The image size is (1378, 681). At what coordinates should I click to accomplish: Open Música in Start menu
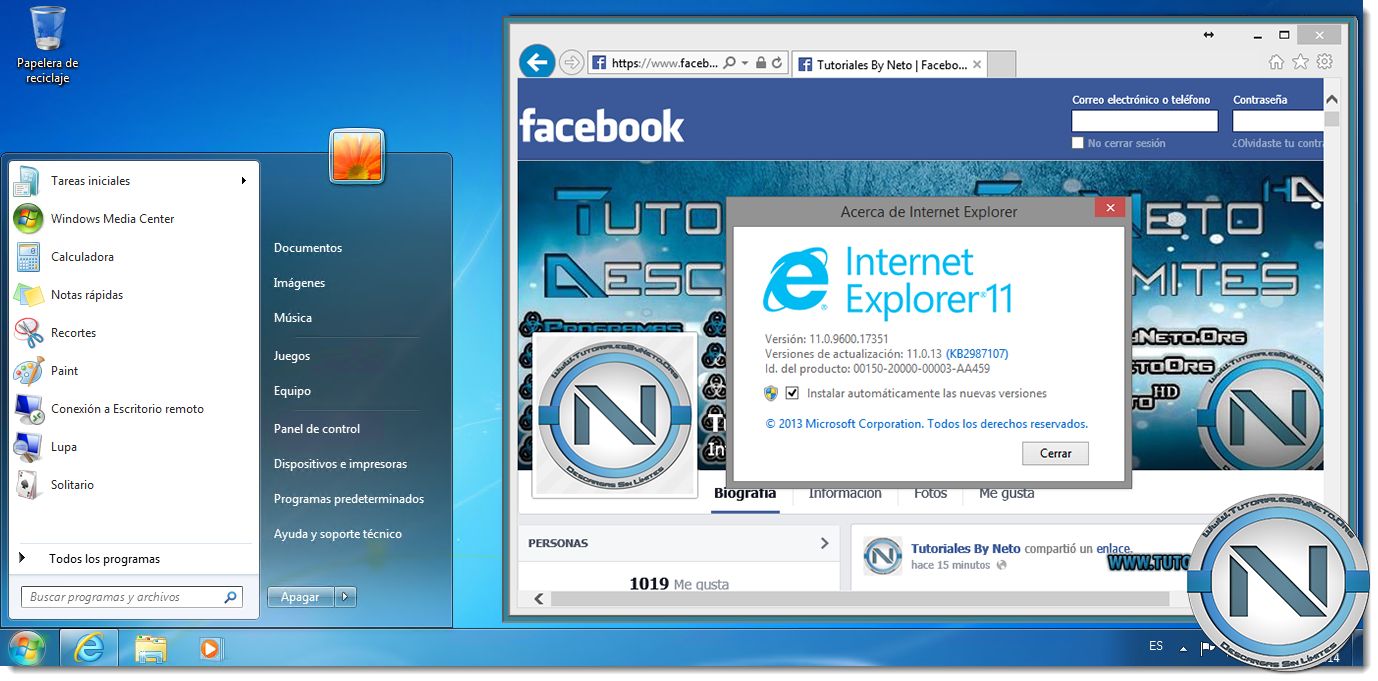click(293, 318)
